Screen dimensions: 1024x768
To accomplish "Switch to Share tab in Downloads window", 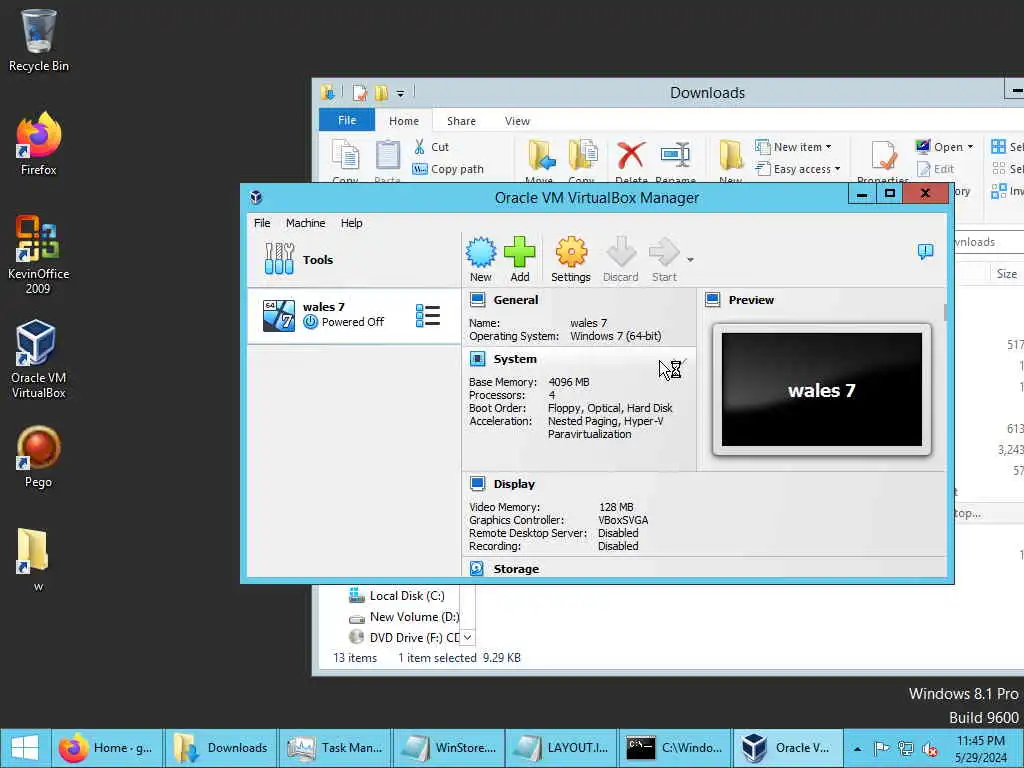I will 461,121.
